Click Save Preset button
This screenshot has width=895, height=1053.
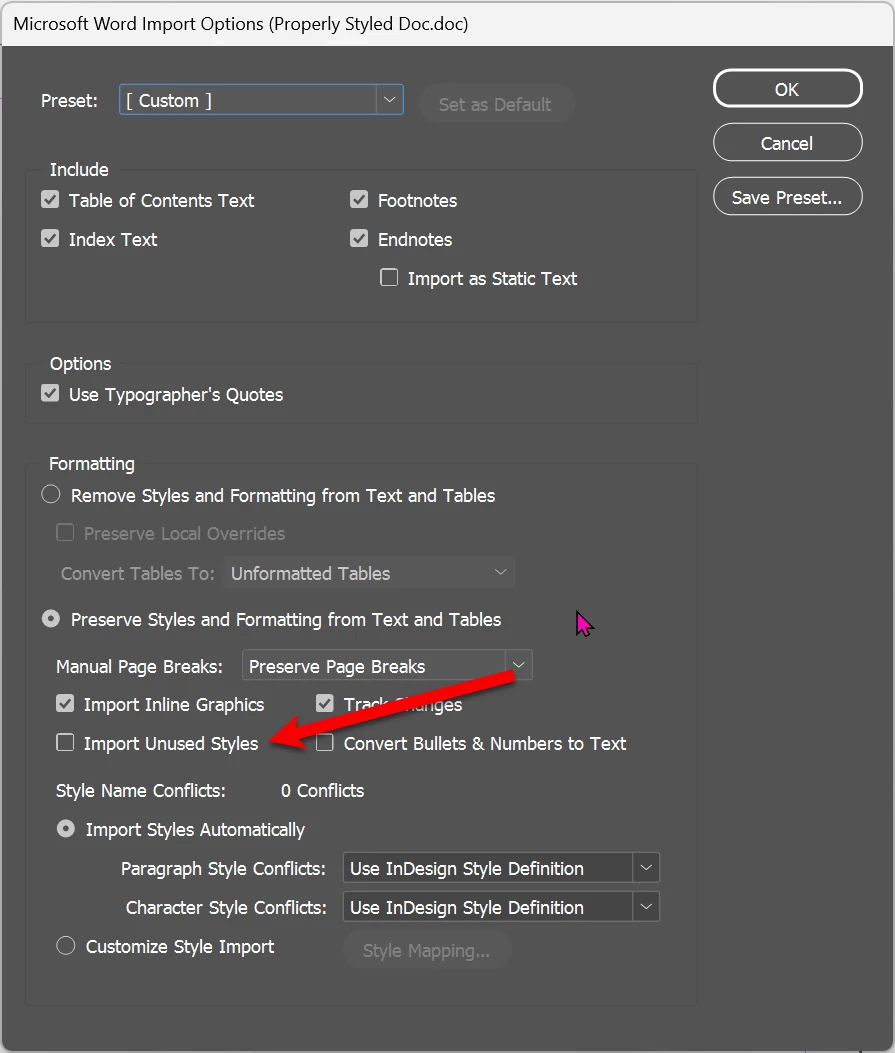(787, 197)
